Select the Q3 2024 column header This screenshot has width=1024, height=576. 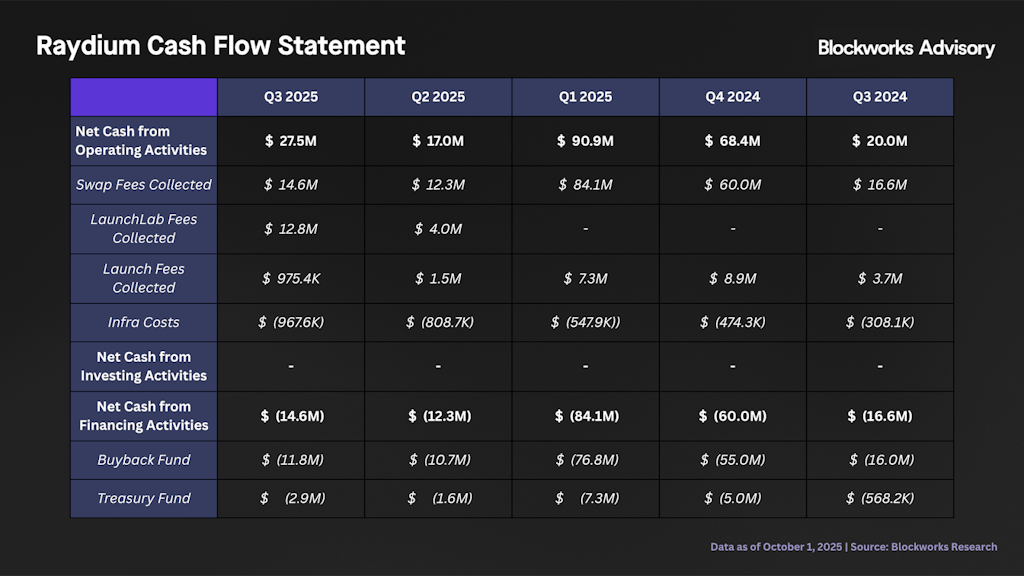879,97
